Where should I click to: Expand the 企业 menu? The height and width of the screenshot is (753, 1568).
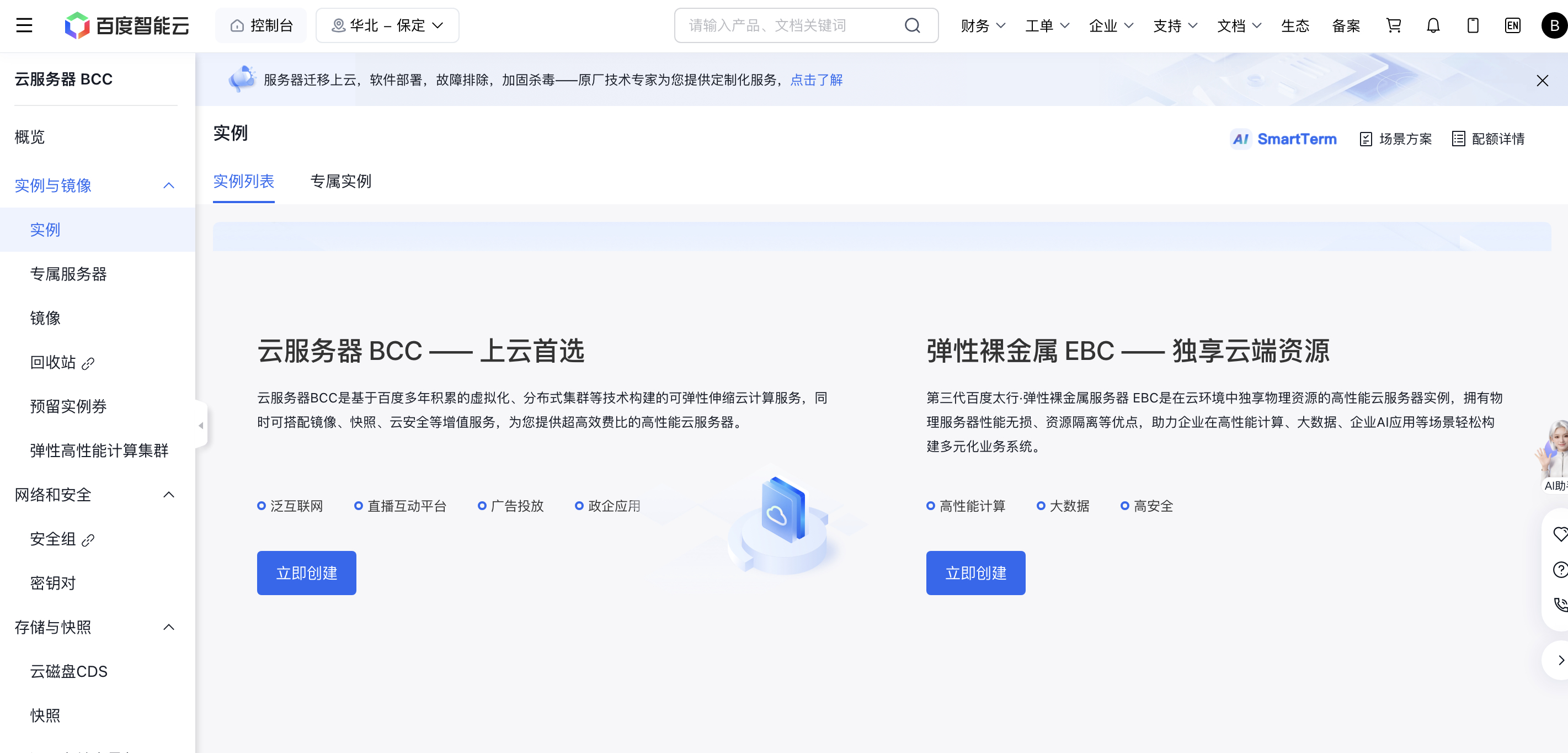[x=1111, y=25]
